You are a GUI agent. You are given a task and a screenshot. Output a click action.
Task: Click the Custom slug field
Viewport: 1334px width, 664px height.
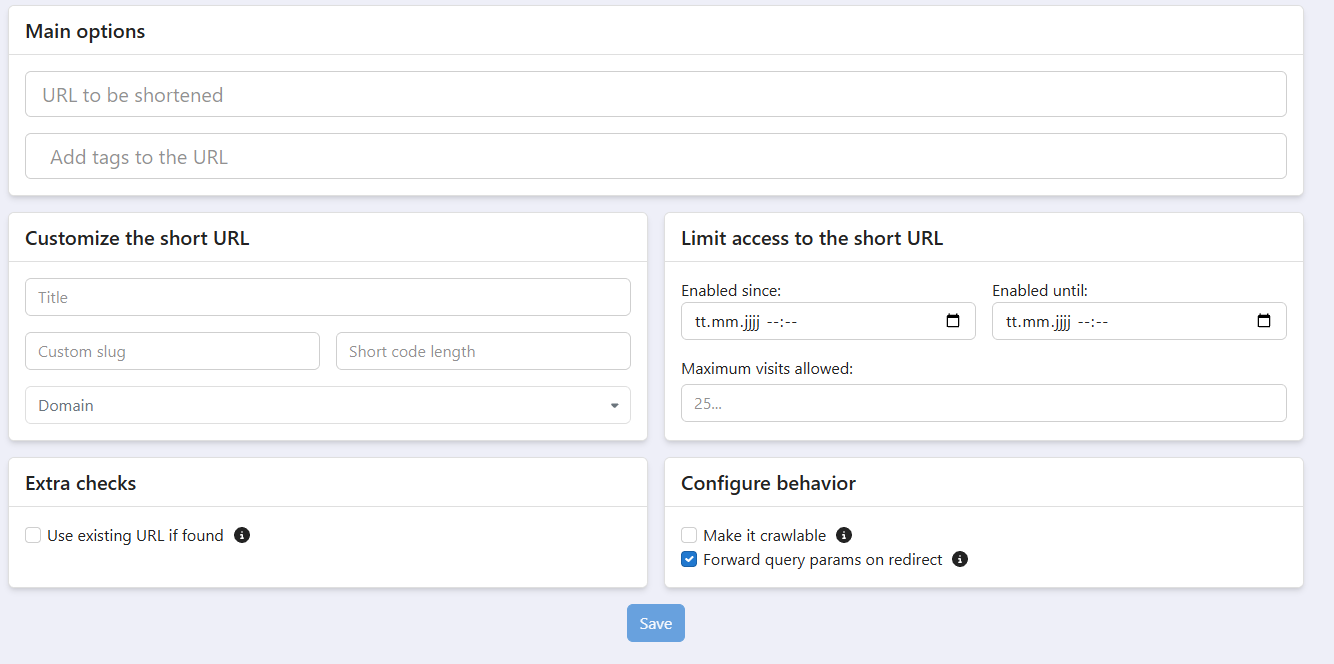(x=172, y=351)
